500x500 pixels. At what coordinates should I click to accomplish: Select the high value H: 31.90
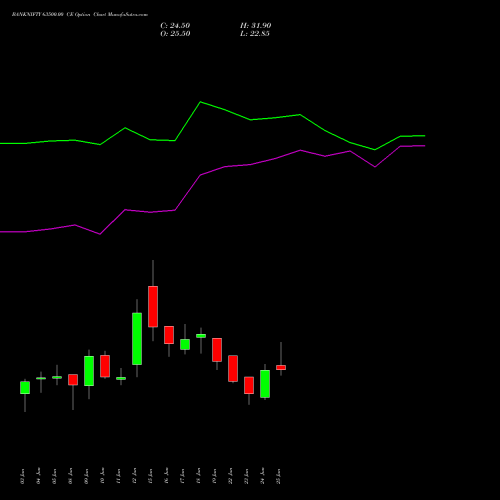click(x=255, y=26)
